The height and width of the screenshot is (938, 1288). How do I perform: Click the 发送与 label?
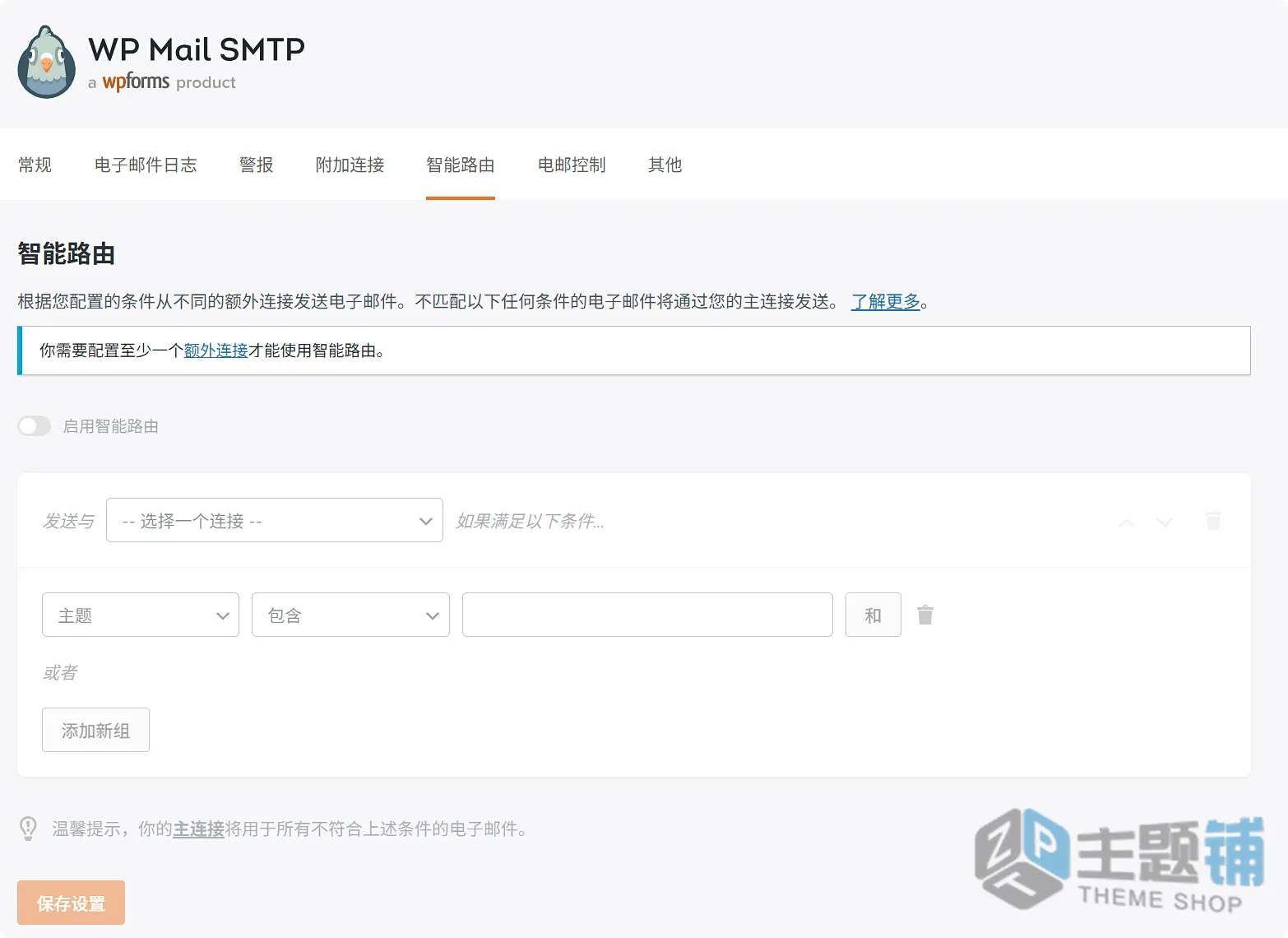pos(68,521)
